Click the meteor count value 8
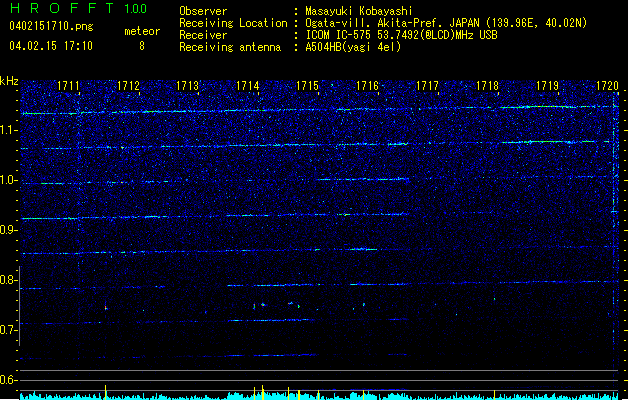Screen dimensions: 629x400 tap(142, 46)
